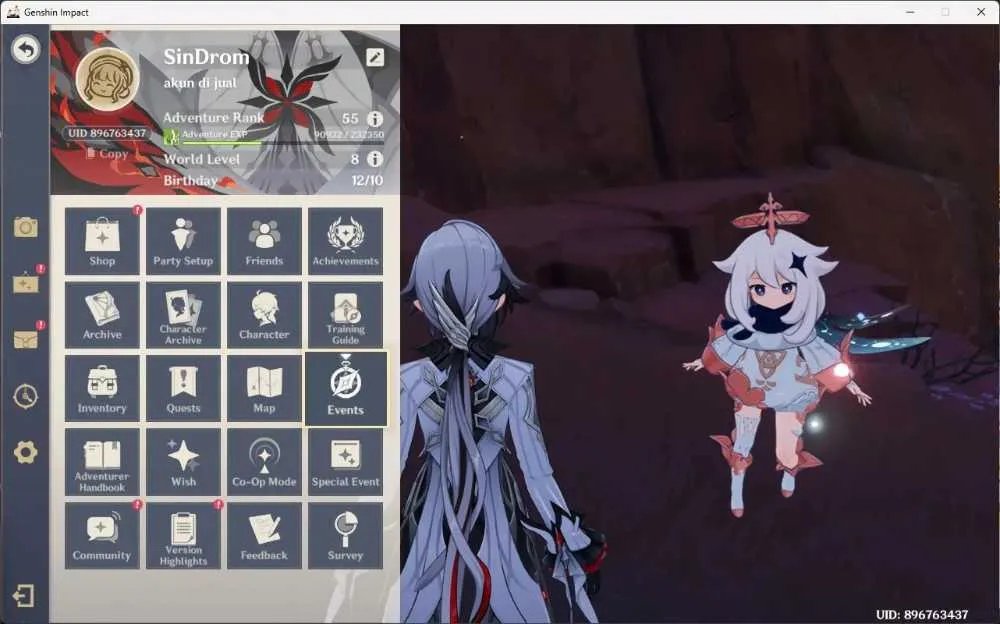Open the Survey tile
The image size is (1000, 624).
point(346,536)
